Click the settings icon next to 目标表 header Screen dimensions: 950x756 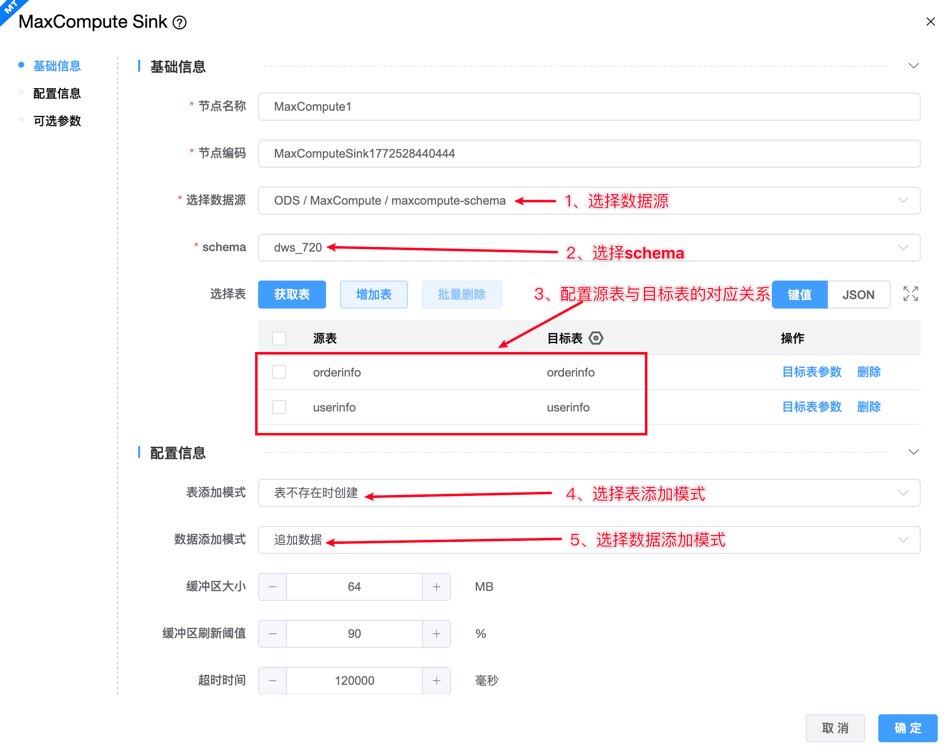click(596, 339)
